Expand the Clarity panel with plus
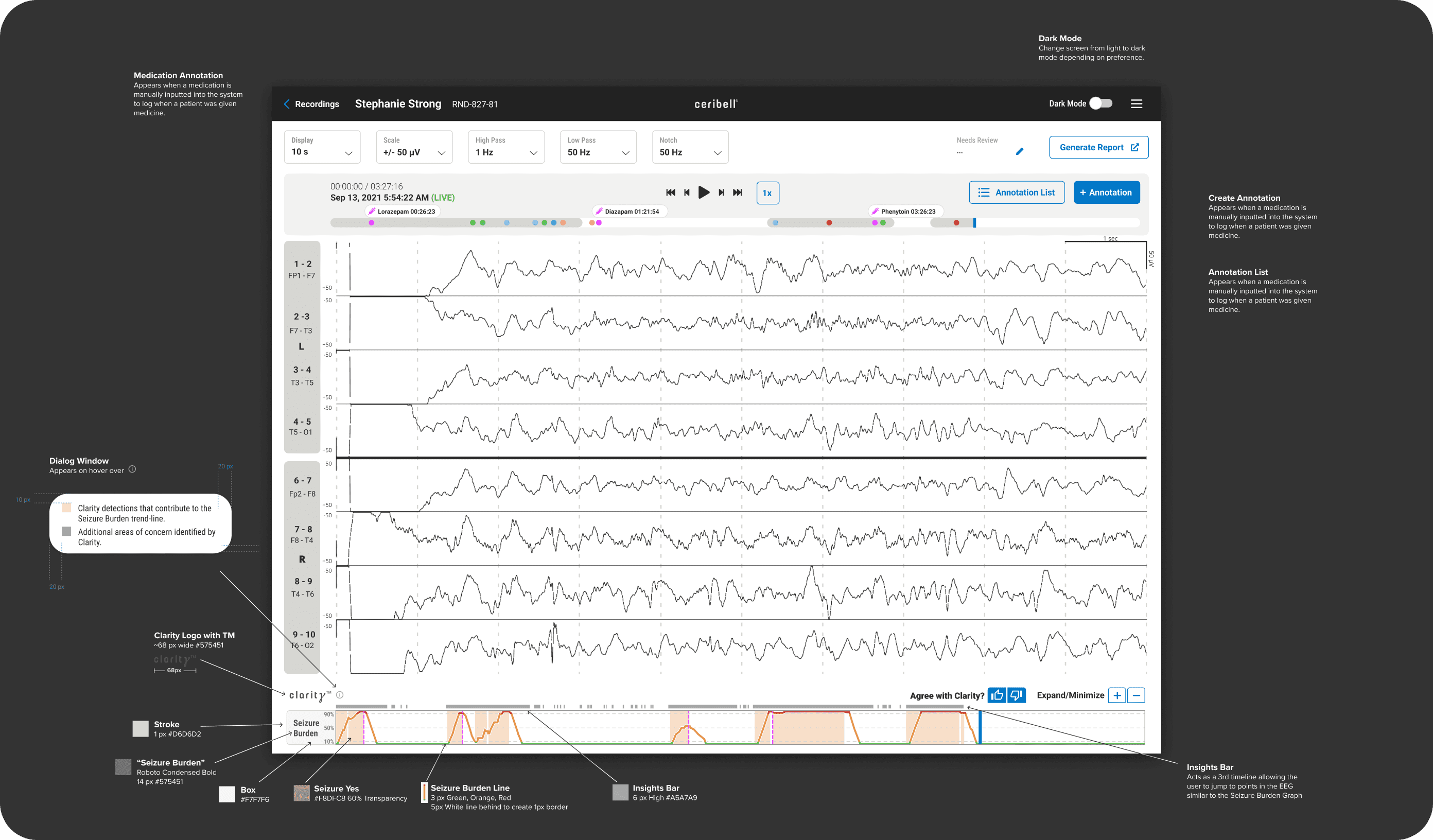The width and height of the screenshot is (1433, 840). point(1117,695)
